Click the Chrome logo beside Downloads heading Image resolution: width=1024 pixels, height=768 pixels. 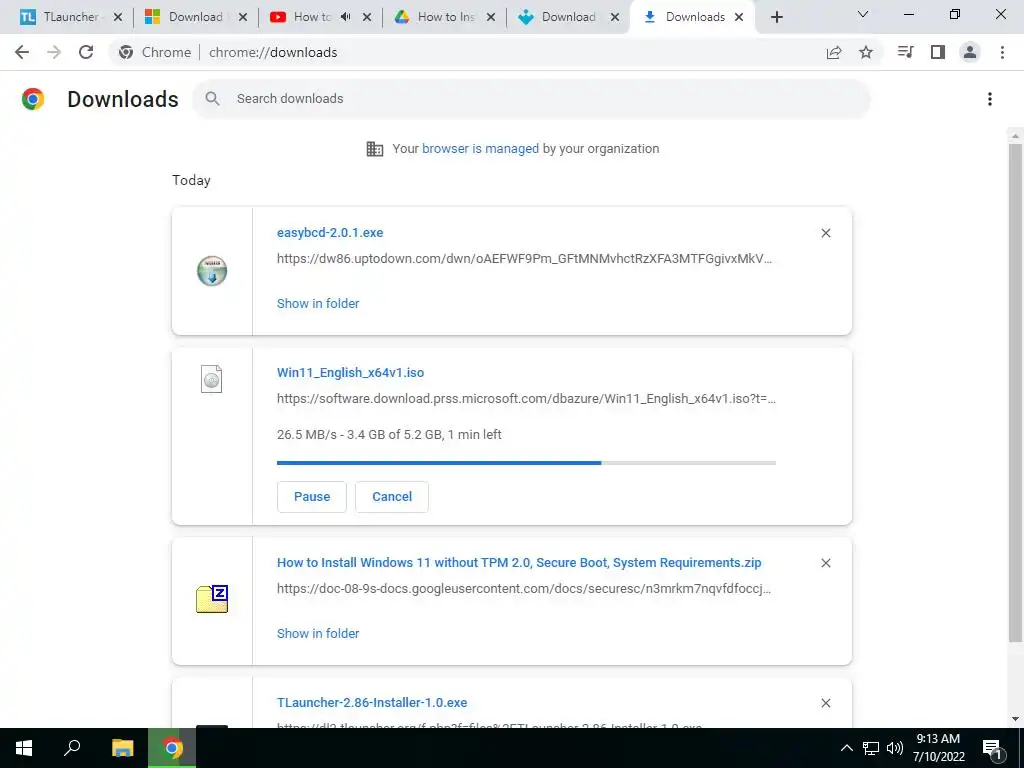tap(33, 99)
